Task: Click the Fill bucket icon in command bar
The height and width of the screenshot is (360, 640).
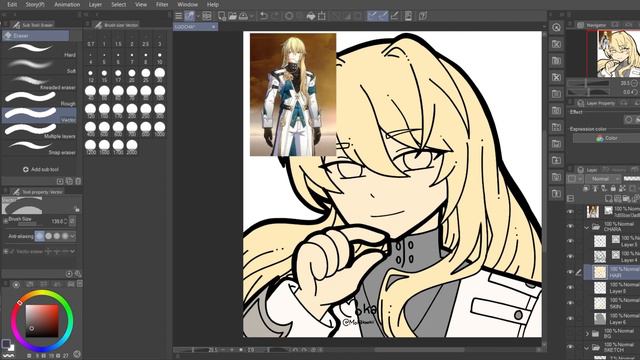Action: pyautogui.click(x=311, y=16)
